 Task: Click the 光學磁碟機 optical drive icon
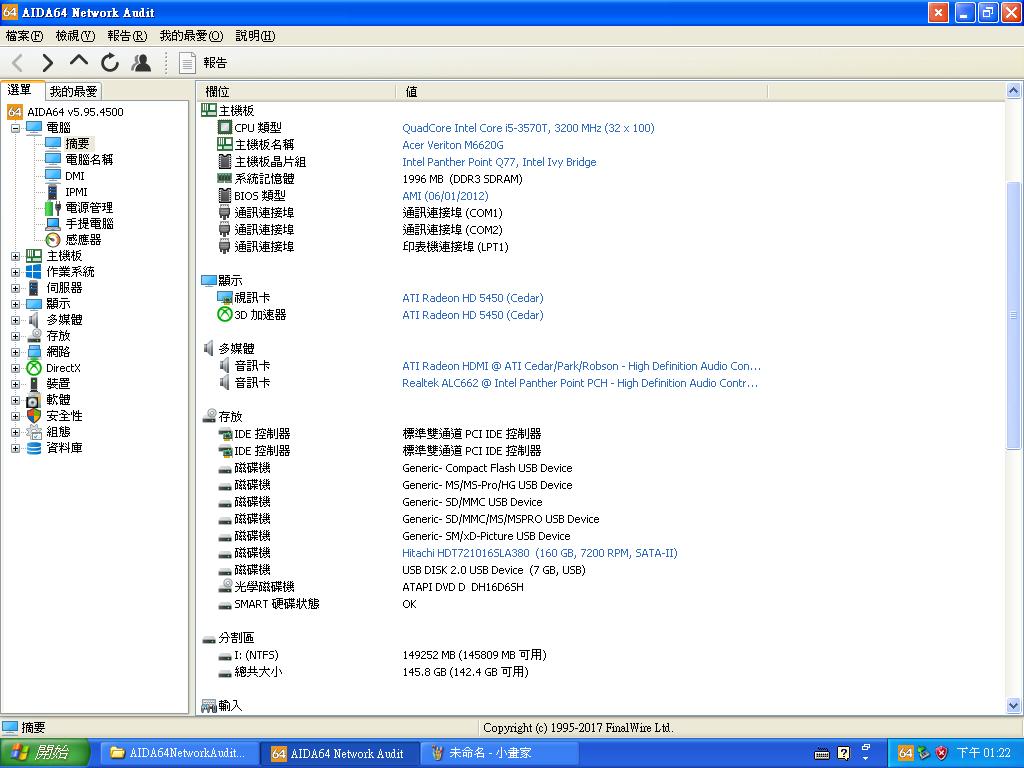tap(225, 586)
